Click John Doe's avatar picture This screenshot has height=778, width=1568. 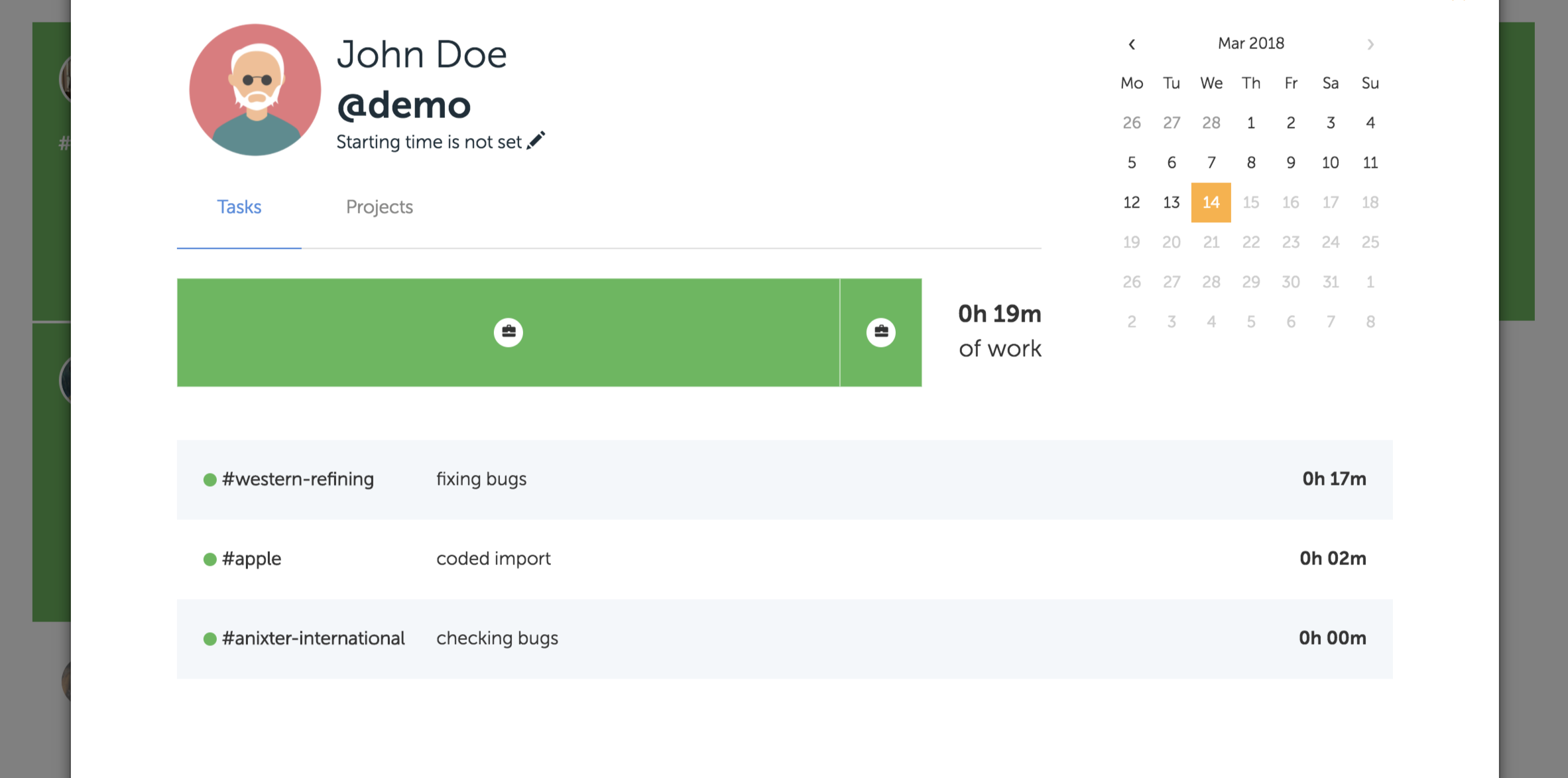(x=255, y=90)
